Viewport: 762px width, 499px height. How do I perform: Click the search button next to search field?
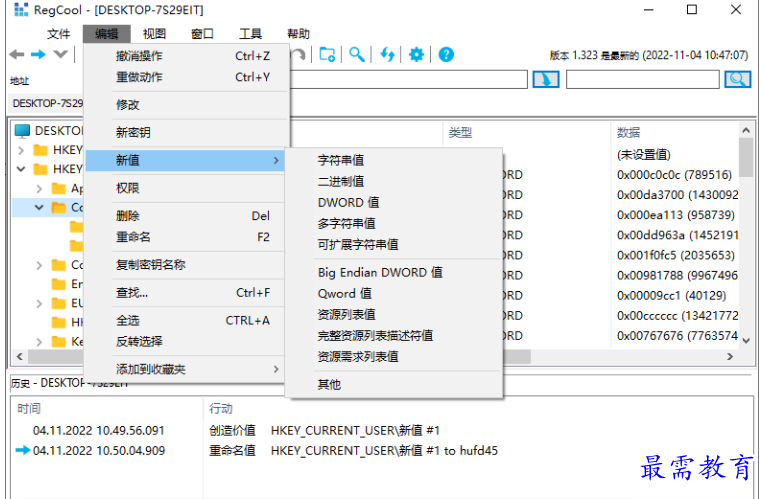(738, 79)
